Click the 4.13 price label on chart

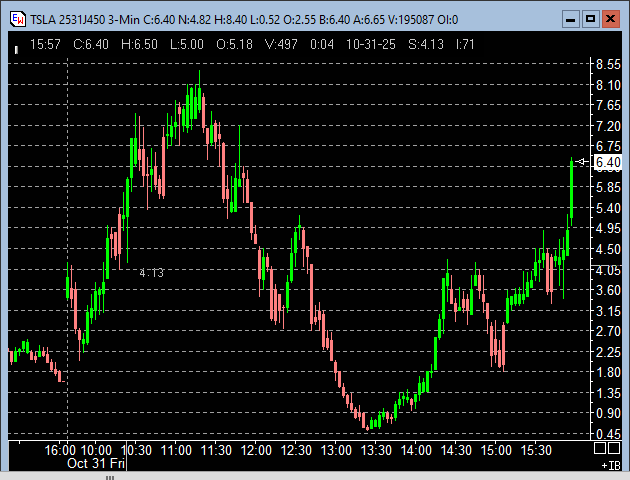(151, 272)
